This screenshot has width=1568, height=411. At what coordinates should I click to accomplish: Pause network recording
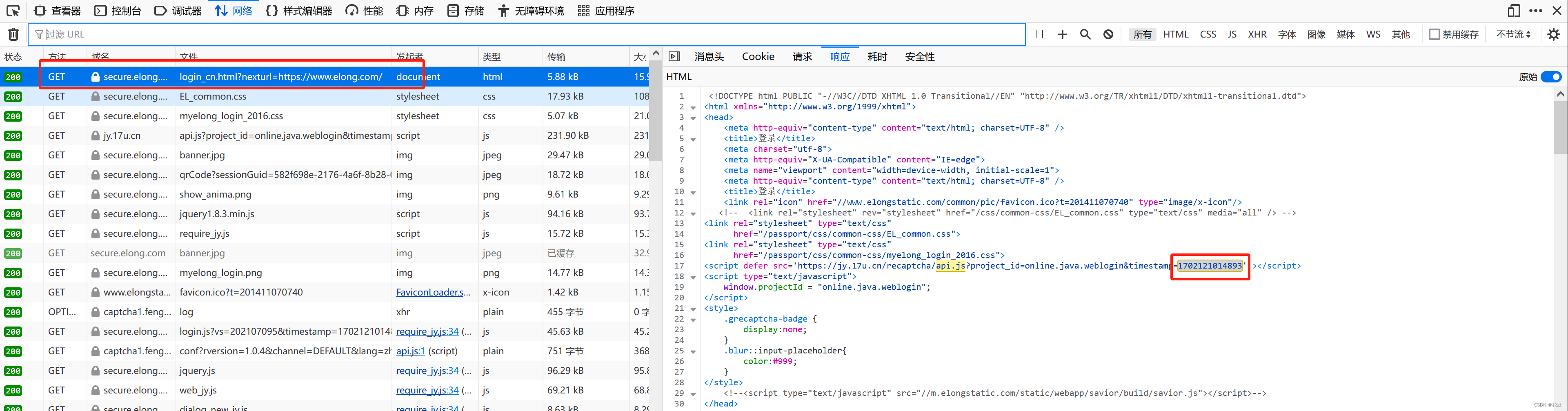tap(1039, 34)
